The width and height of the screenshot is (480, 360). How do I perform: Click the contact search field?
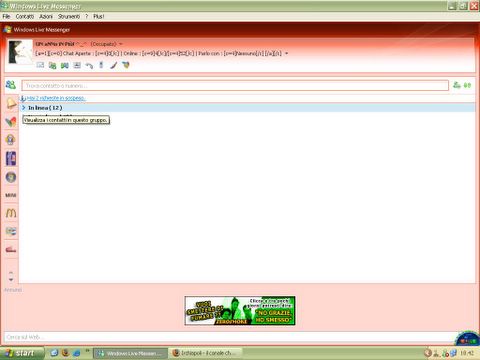coord(235,86)
